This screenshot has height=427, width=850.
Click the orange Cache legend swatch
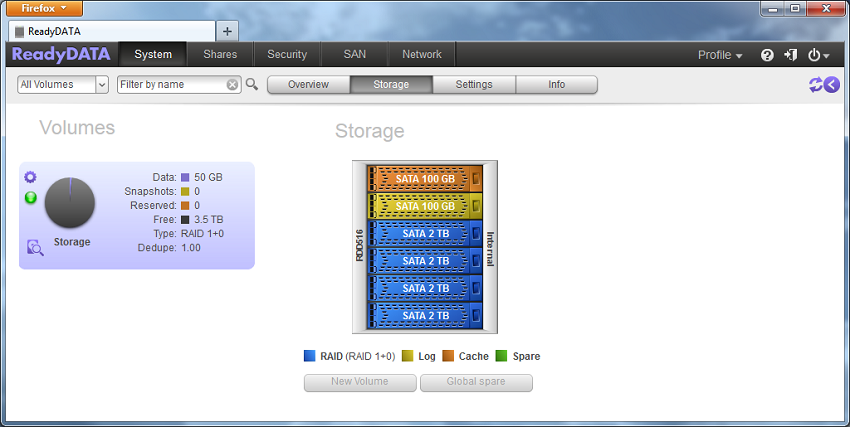pyautogui.click(x=448, y=356)
